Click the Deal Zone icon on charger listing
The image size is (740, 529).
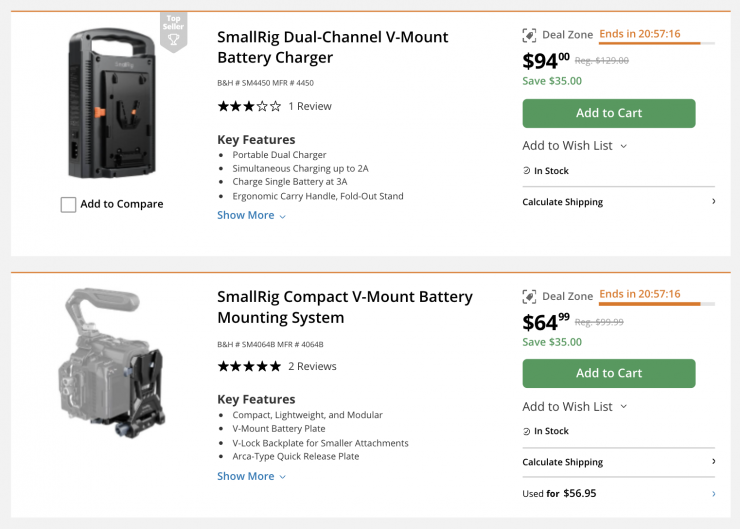[x=530, y=35]
